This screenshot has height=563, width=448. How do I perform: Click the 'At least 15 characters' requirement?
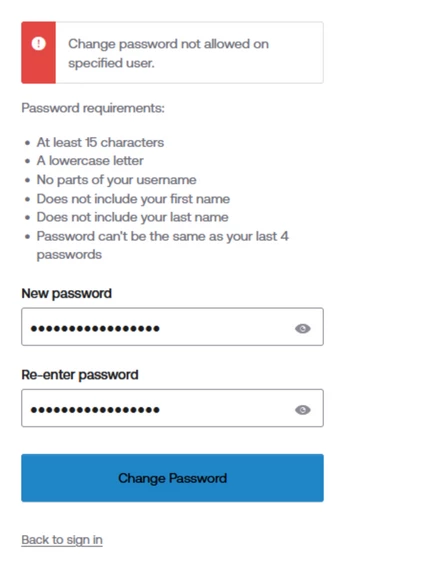pyautogui.click(x=100, y=143)
